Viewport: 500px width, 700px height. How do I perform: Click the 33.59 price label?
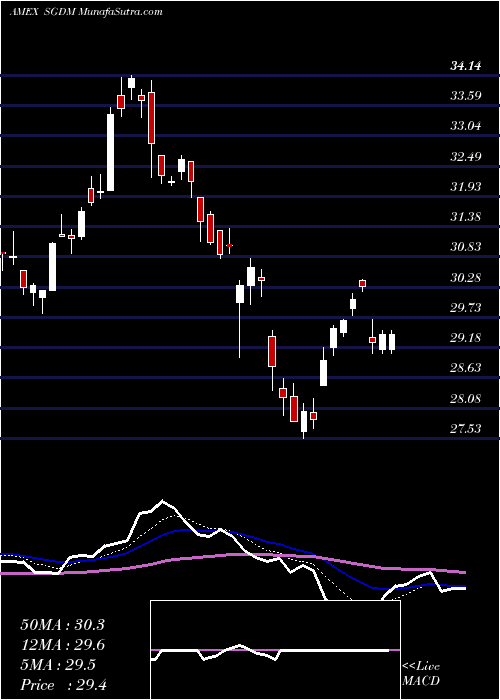[x=465, y=96]
